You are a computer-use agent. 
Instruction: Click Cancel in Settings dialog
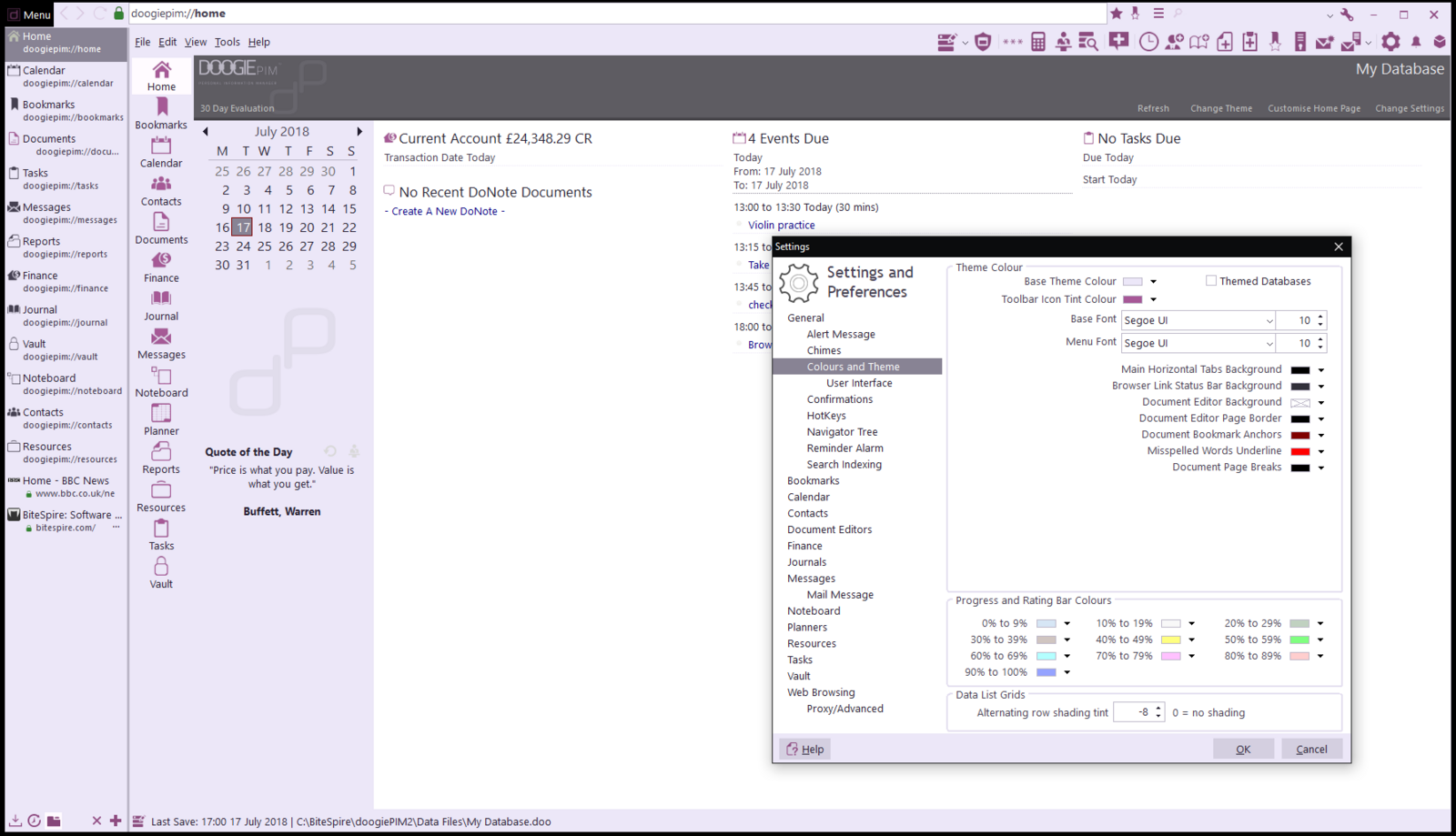(1311, 749)
